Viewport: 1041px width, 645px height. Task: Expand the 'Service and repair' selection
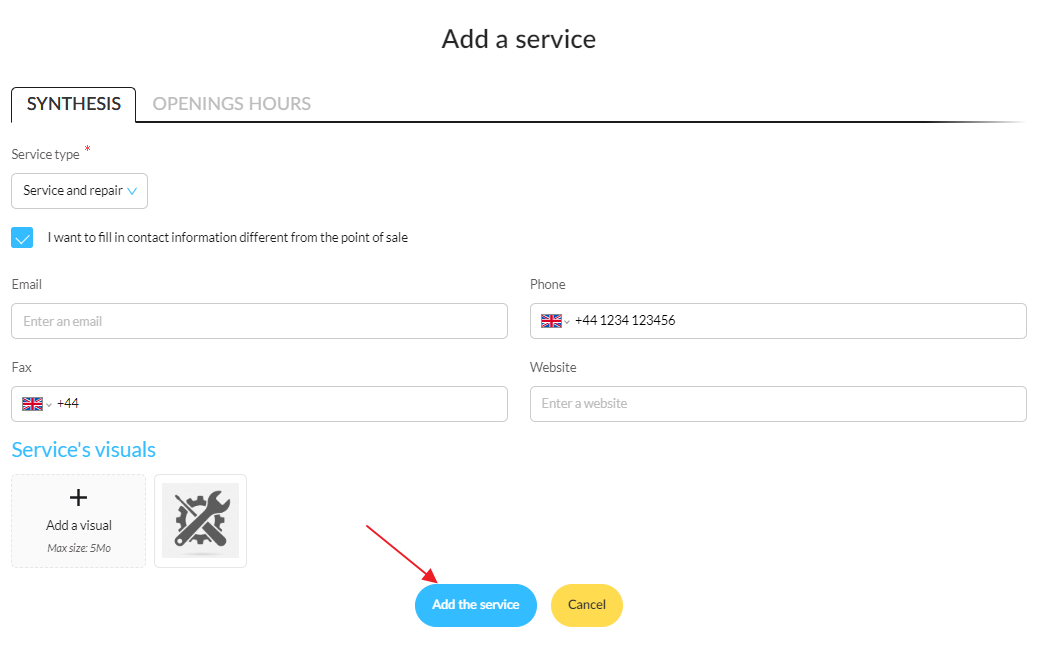click(80, 191)
